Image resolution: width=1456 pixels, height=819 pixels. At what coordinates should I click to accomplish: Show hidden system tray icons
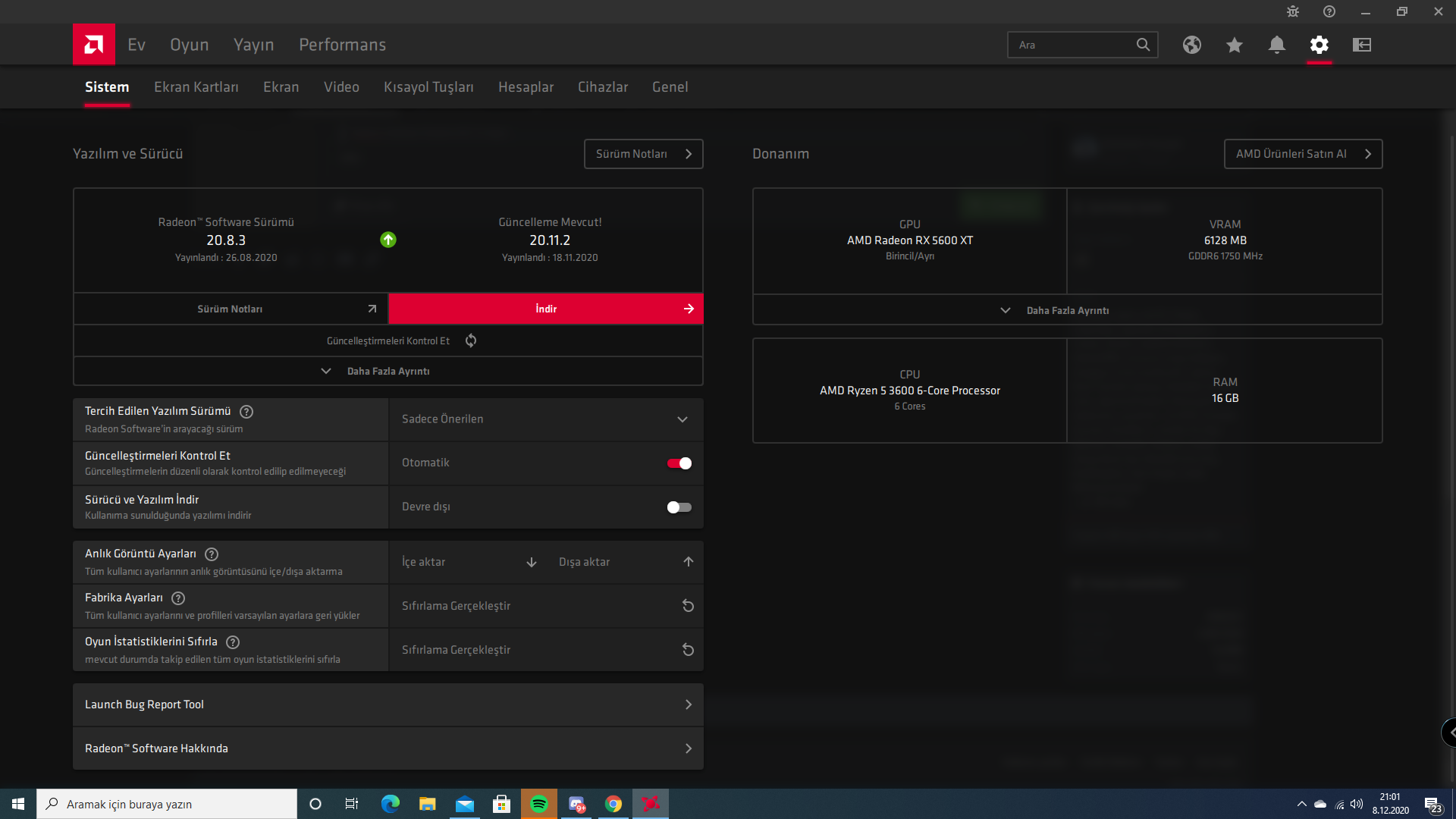click(1302, 804)
